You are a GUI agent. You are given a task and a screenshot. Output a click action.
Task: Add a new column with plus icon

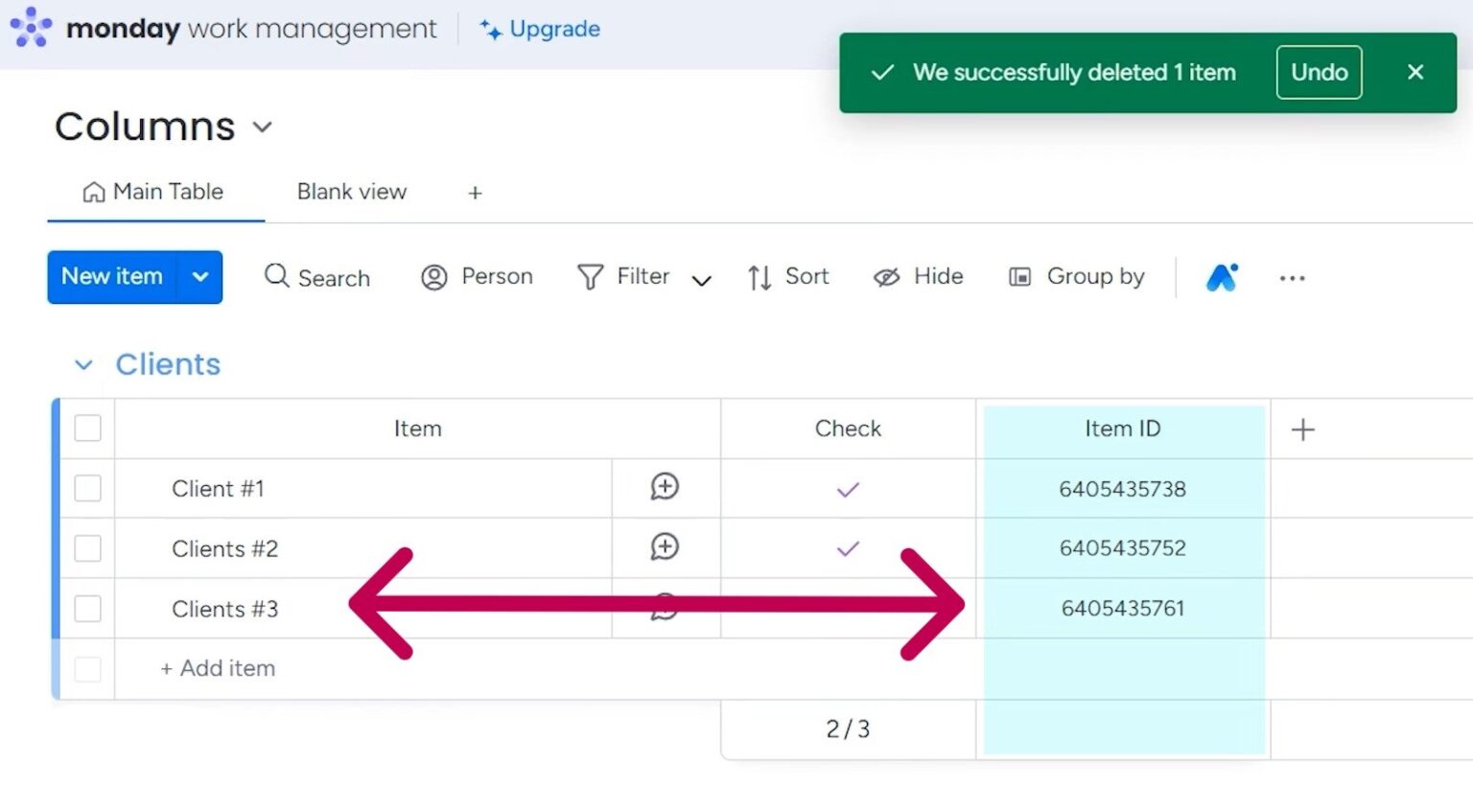[x=1302, y=429]
